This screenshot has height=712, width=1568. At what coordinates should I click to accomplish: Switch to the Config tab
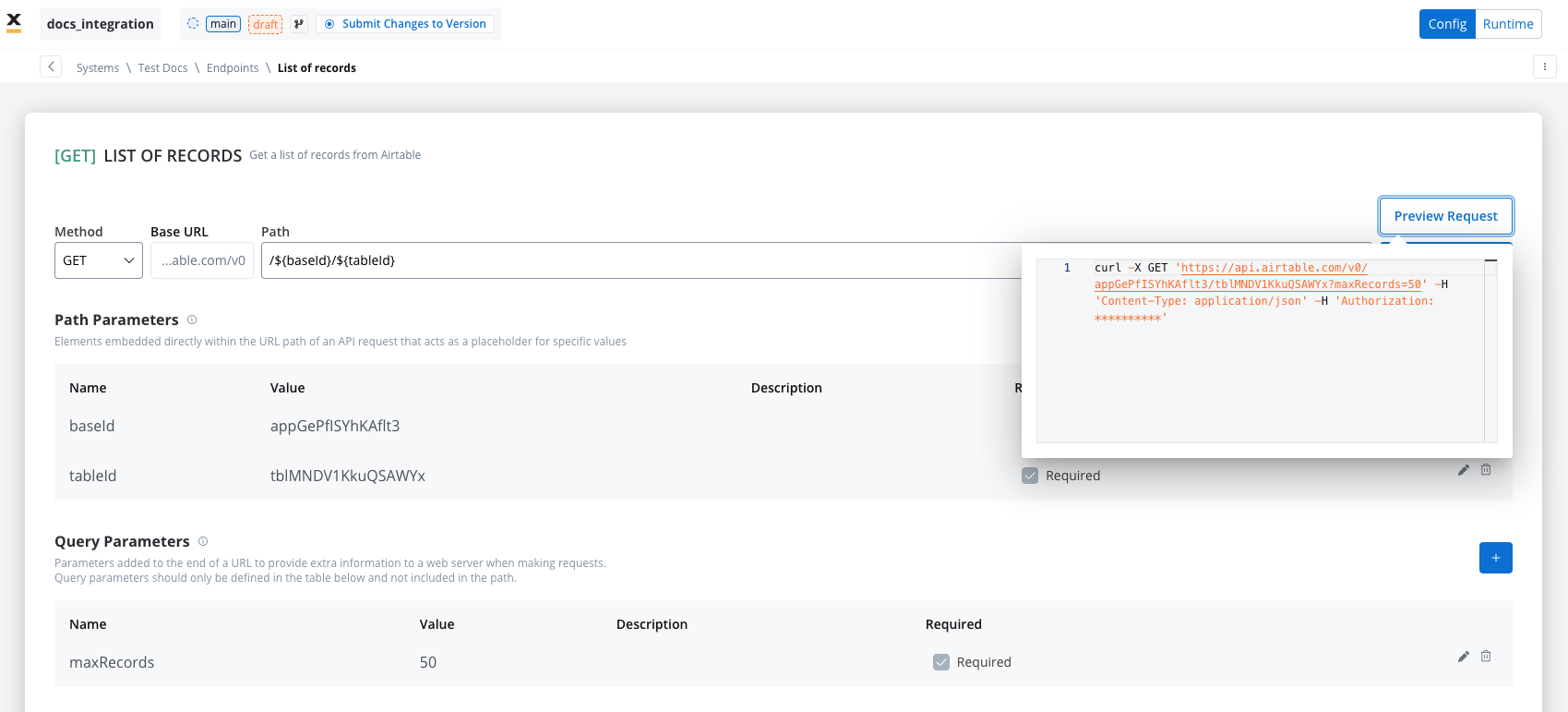pyautogui.click(x=1447, y=24)
